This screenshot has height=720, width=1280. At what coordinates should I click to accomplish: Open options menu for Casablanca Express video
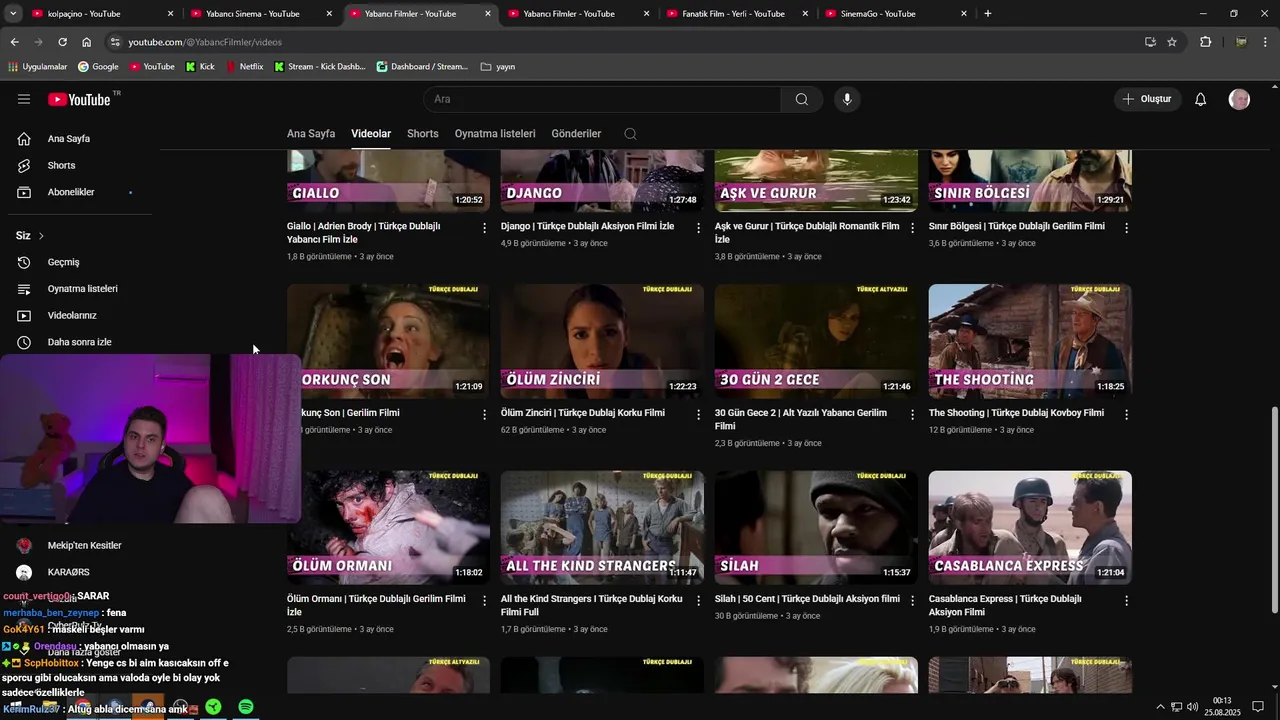coord(1127,601)
